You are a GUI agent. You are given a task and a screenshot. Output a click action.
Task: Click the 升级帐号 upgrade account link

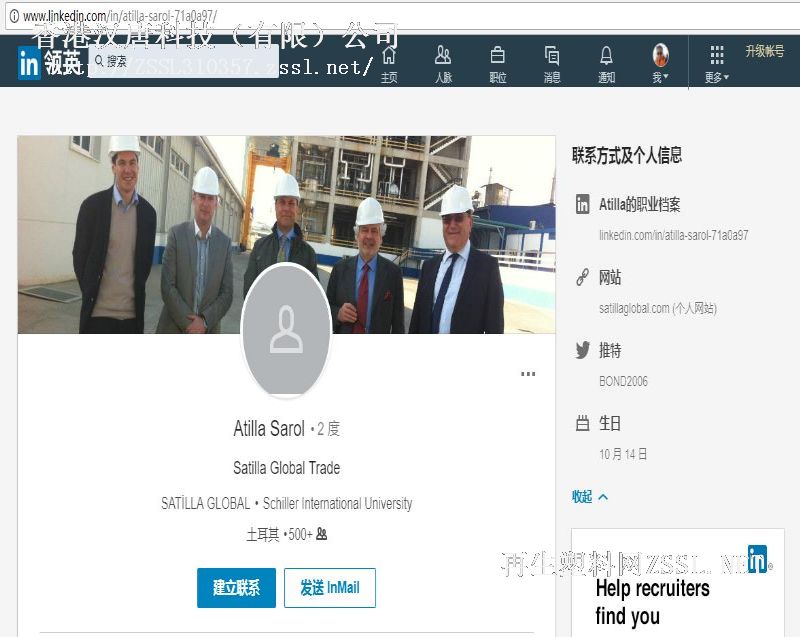(764, 52)
